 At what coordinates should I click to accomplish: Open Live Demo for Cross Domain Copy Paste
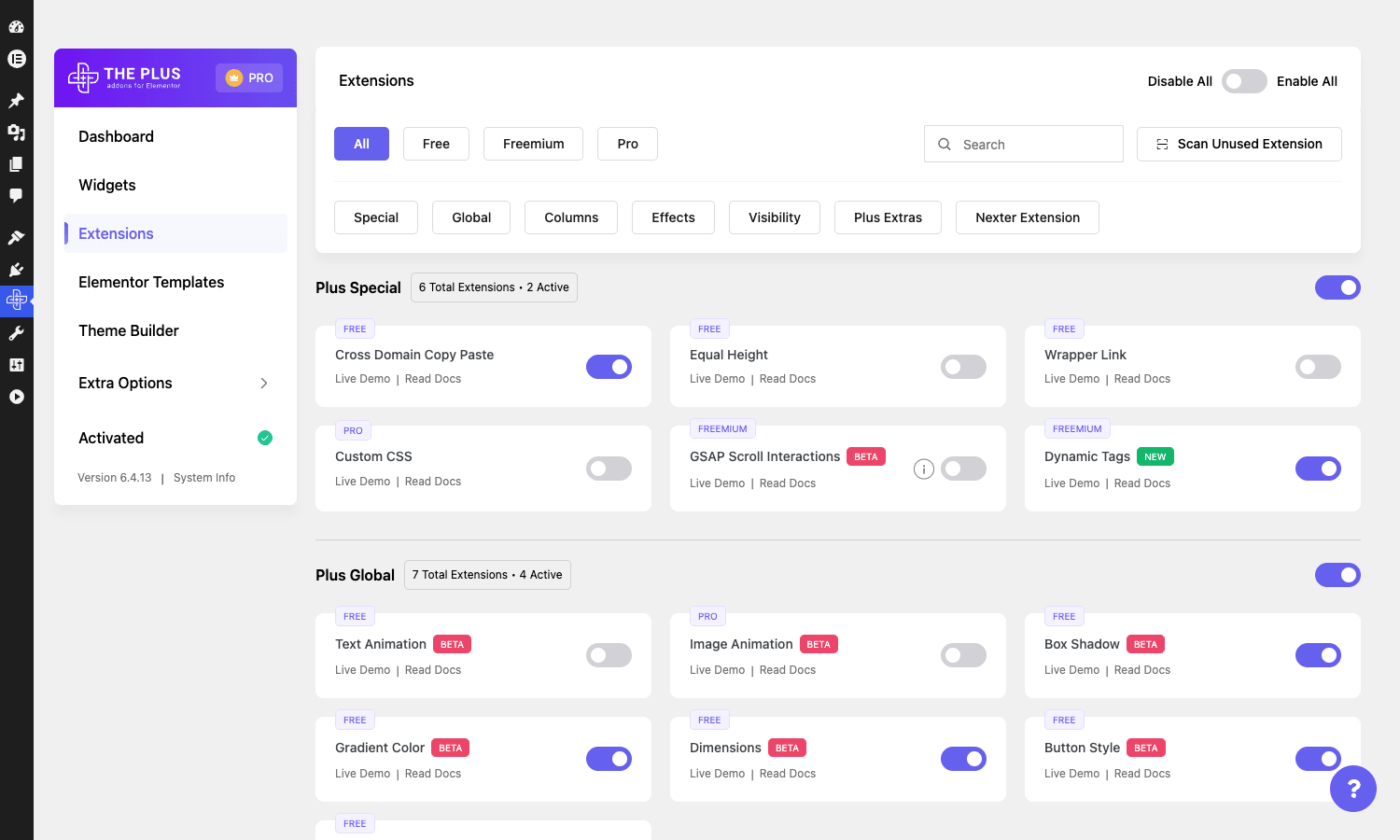pos(363,379)
